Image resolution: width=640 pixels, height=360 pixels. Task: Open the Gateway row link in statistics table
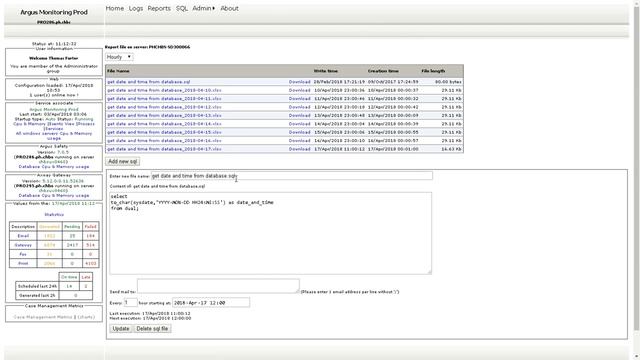pyautogui.click(x=23, y=245)
